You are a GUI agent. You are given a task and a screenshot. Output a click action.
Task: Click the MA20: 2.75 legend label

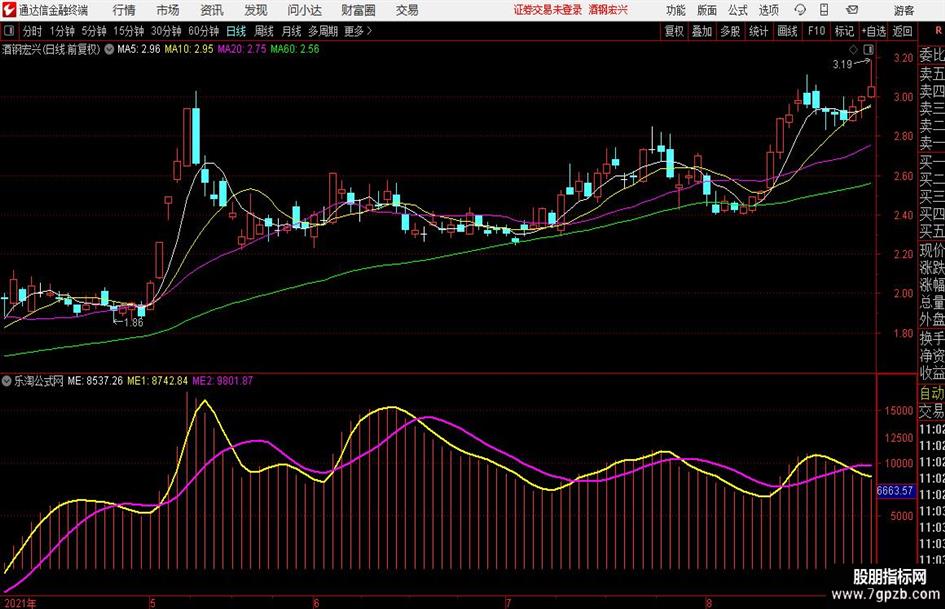(x=242, y=49)
